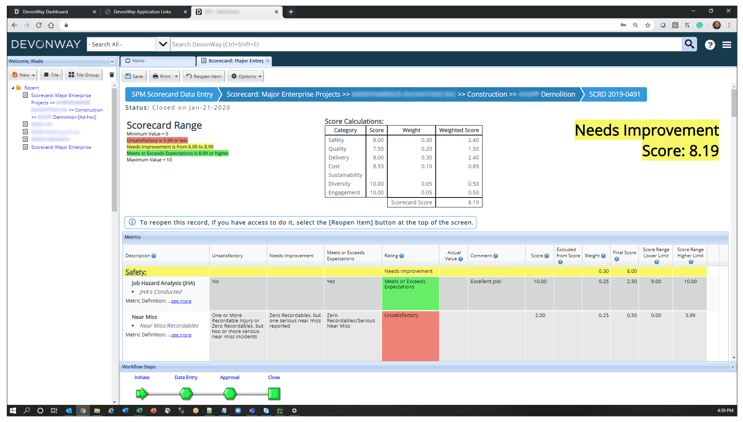The height and width of the screenshot is (422, 743).
Task: Close the Scorecard: Major Enterprise tab
Action: tap(268, 61)
